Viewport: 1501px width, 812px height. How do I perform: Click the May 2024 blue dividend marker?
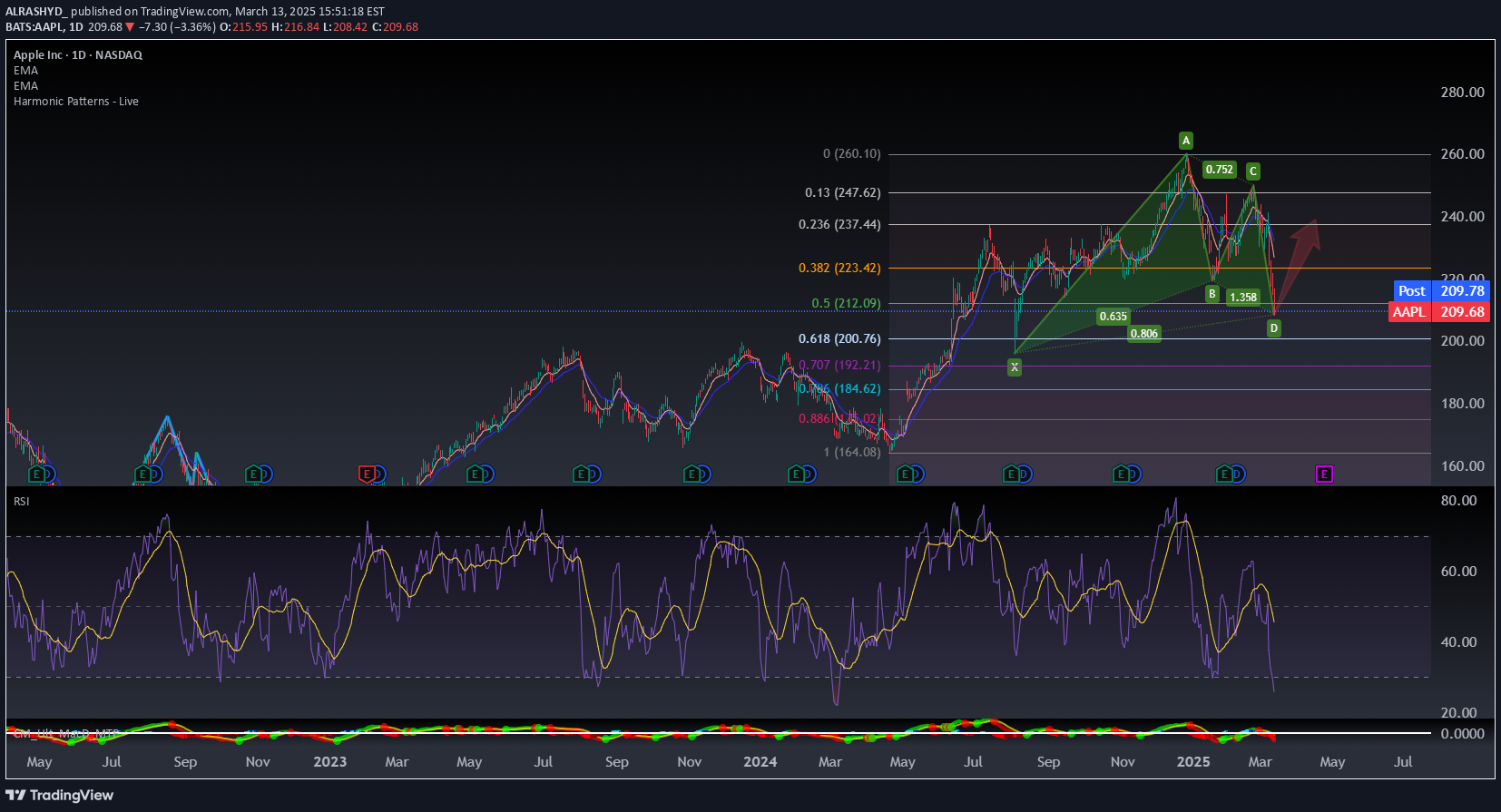917,474
